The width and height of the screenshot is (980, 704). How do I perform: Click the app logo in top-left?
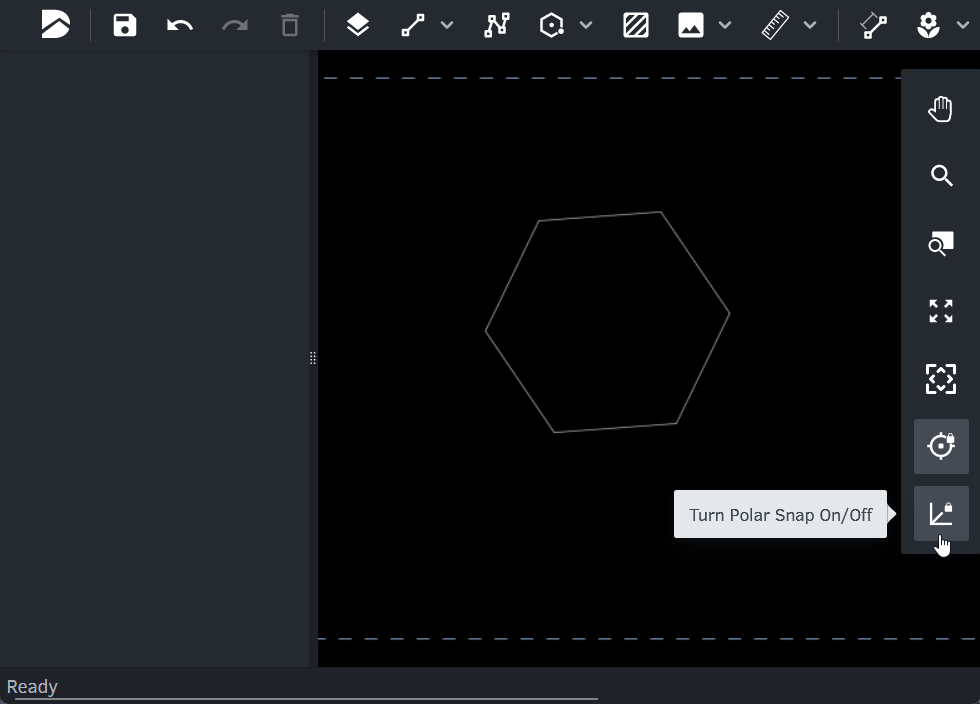[x=56, y=25]
